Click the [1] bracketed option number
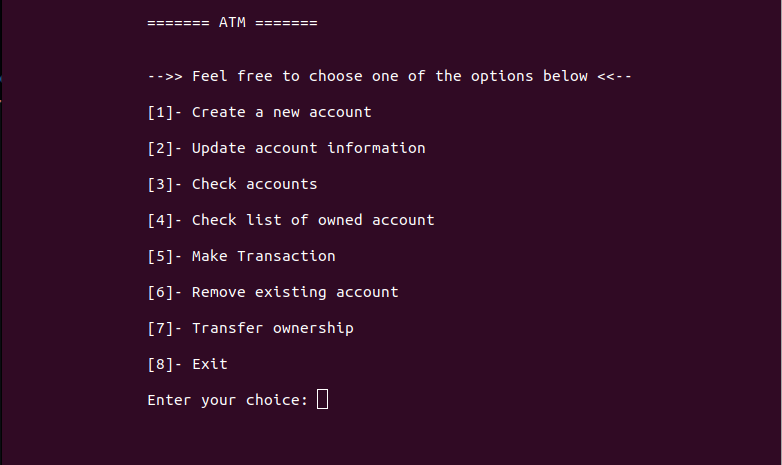 [x=160, y=112]
